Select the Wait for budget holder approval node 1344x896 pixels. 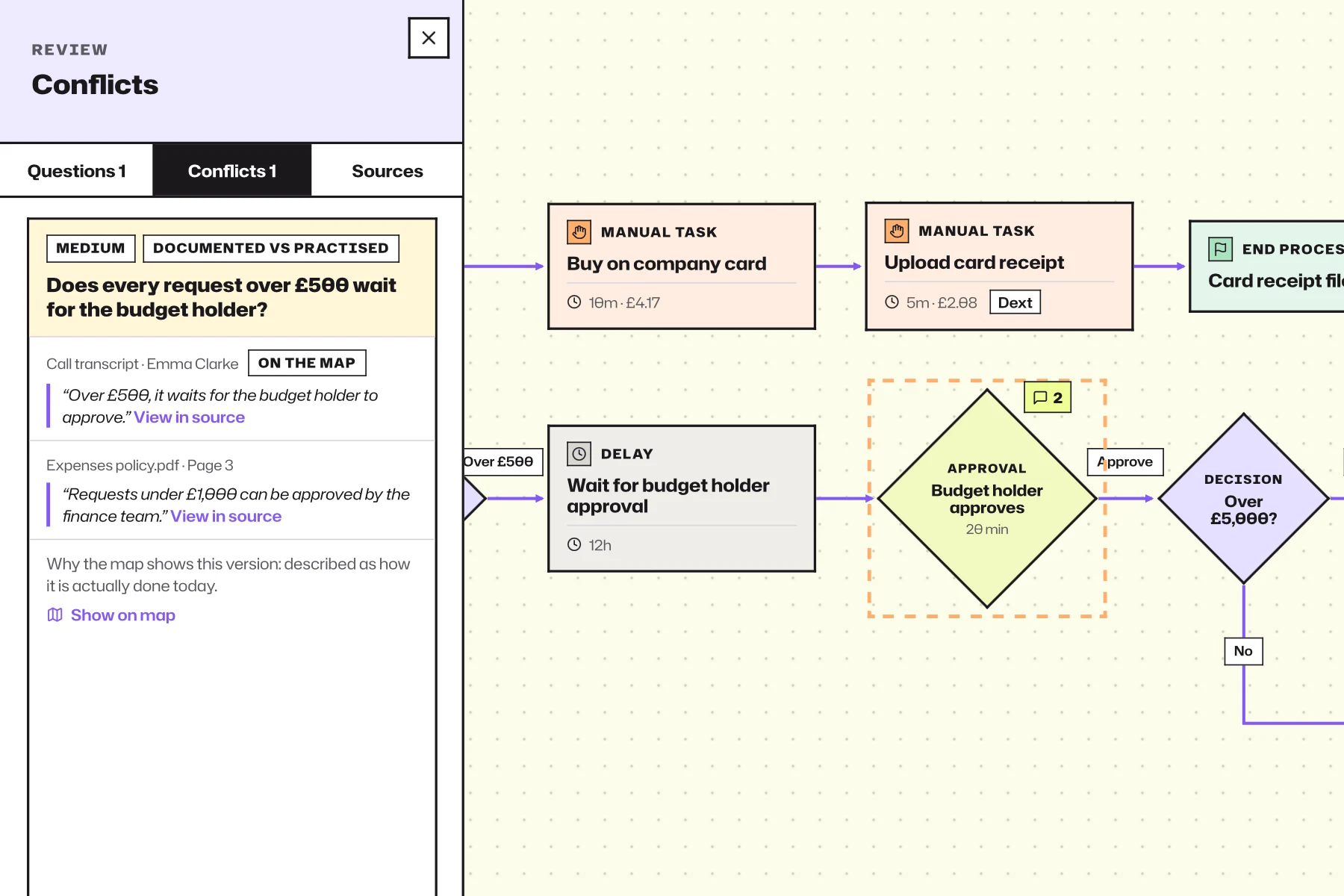tap(682, 499)
